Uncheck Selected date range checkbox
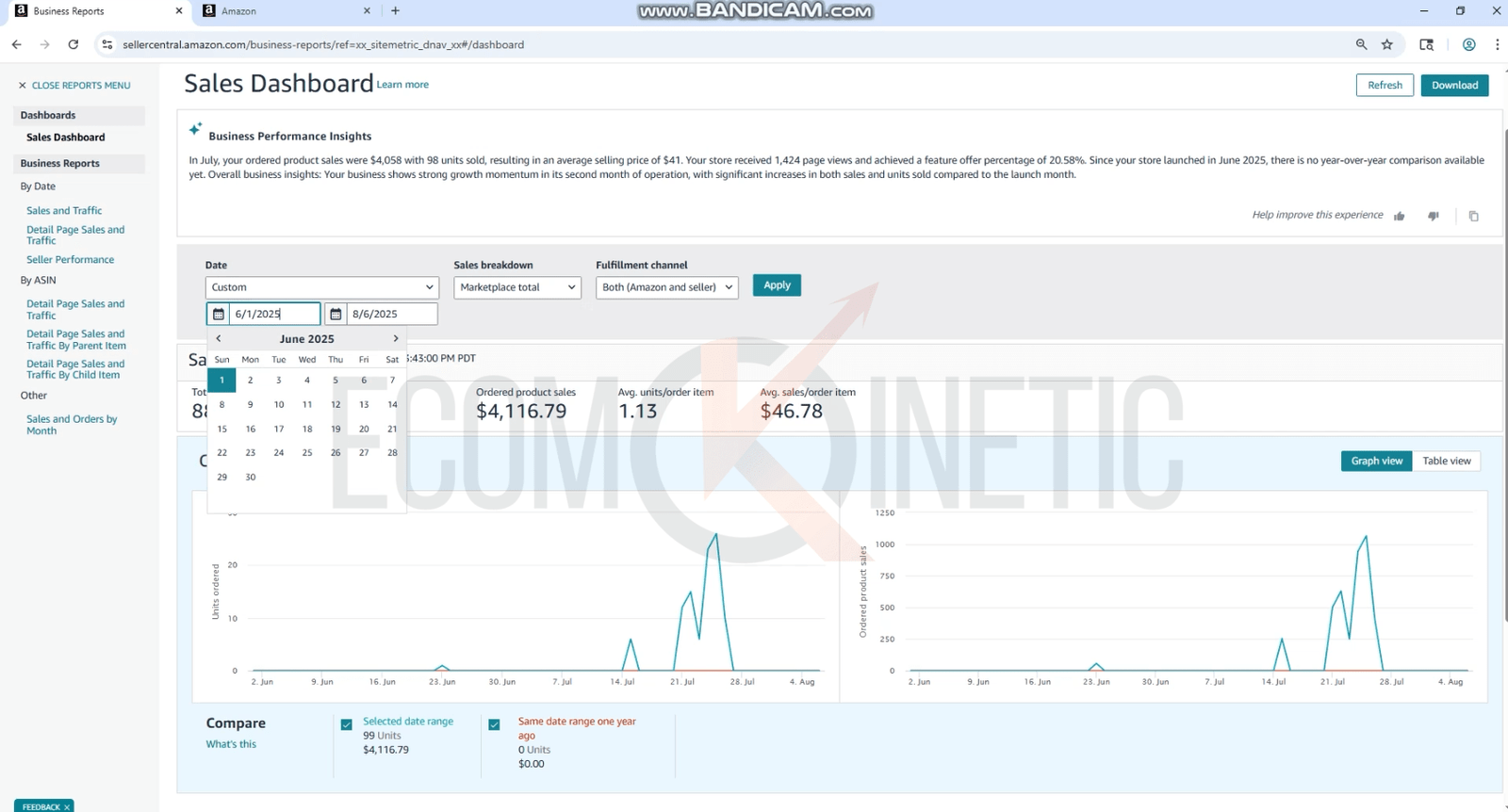This screenshot has height=812, width=1508. point(347,724)
